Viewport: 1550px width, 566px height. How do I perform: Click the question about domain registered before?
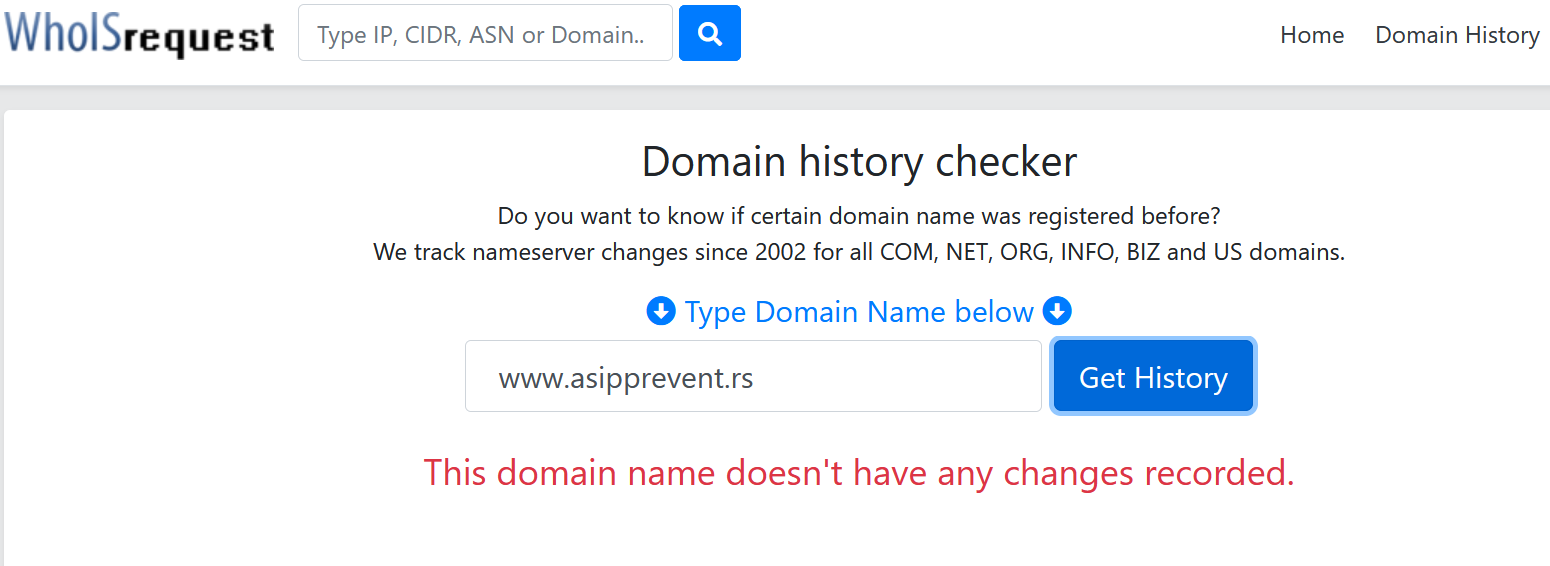[x=859, y=216]
